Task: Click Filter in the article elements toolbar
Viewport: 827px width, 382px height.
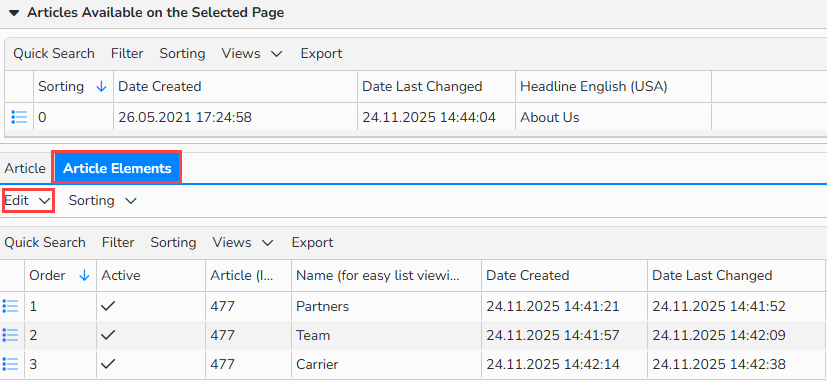Action: [118, 243]
